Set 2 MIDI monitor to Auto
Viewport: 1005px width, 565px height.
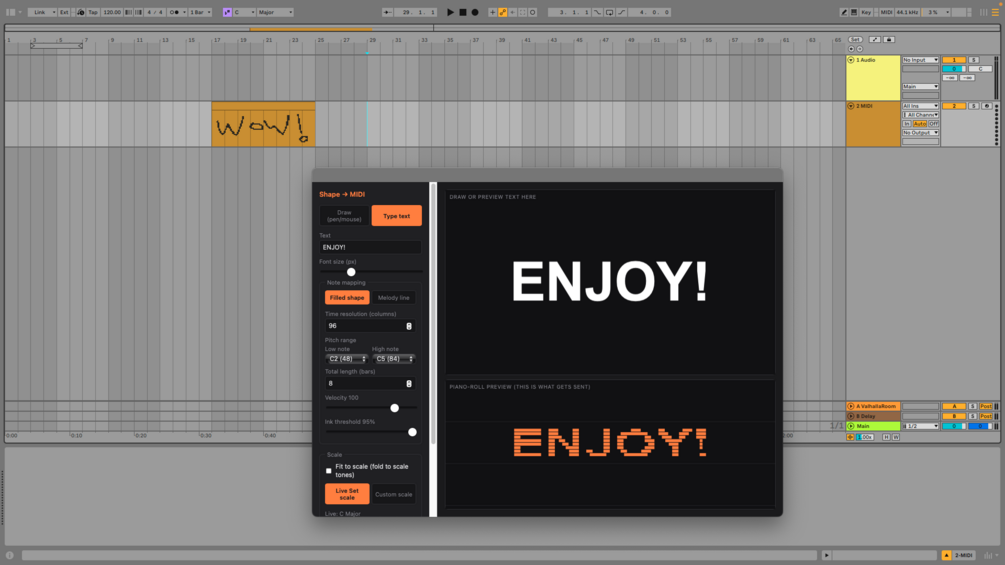click(x=920, y=124)
